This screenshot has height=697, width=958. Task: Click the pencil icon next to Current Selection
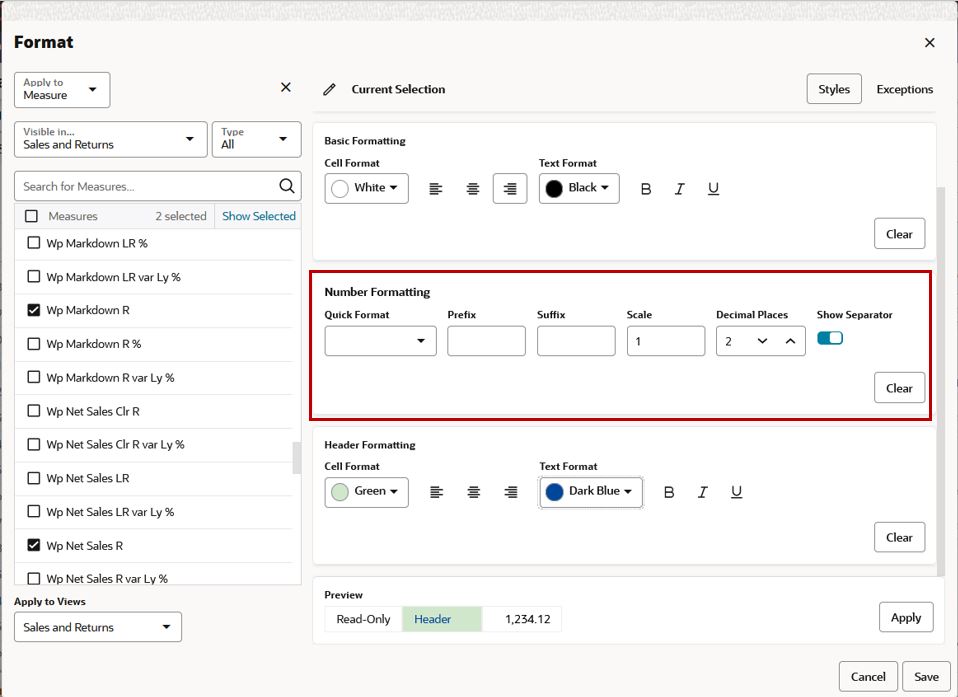[x=329, y=89]
